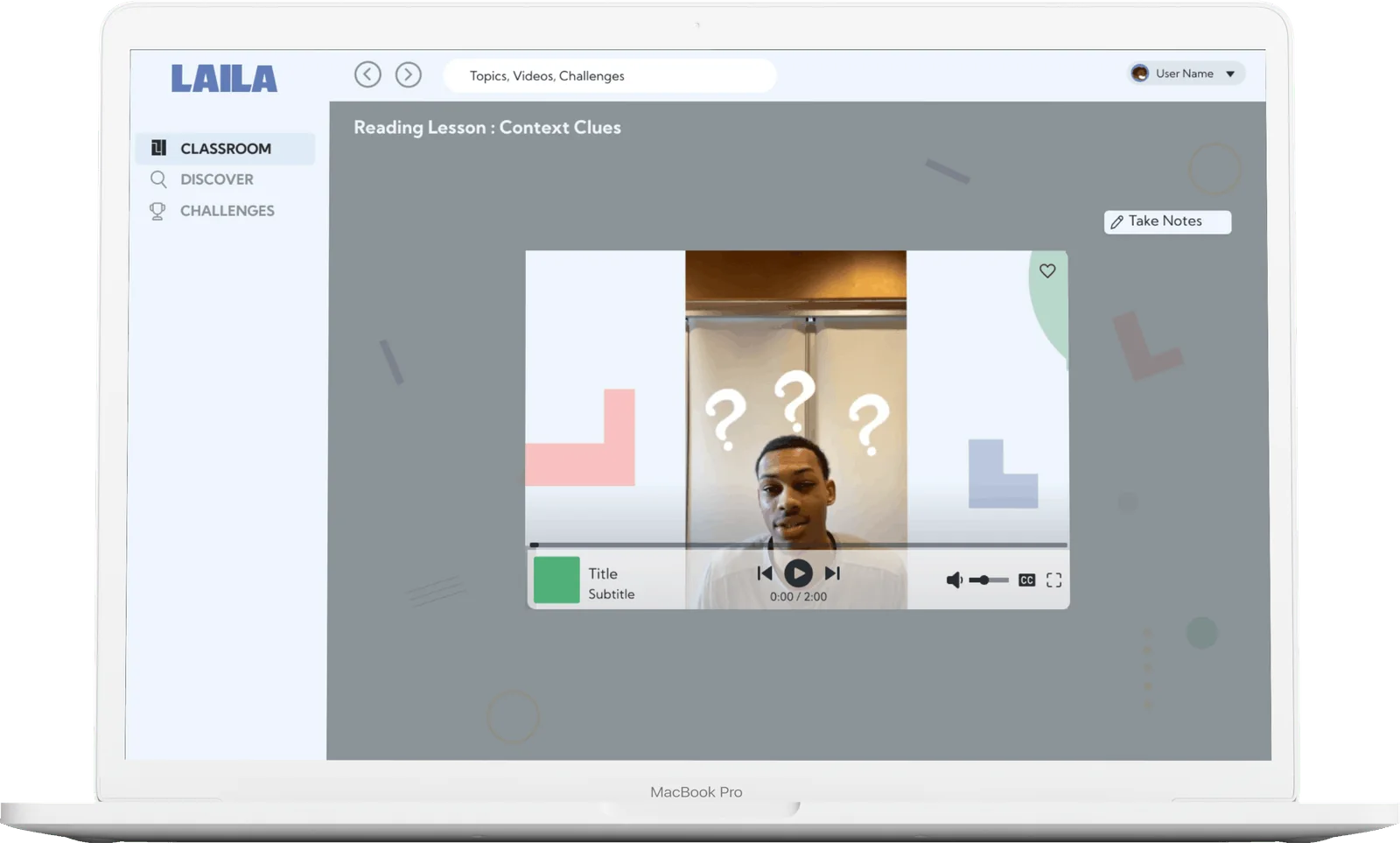This screenshot has height=843, width=1400.
Task: Click the video Title text
Action: (x=603, y=573)
